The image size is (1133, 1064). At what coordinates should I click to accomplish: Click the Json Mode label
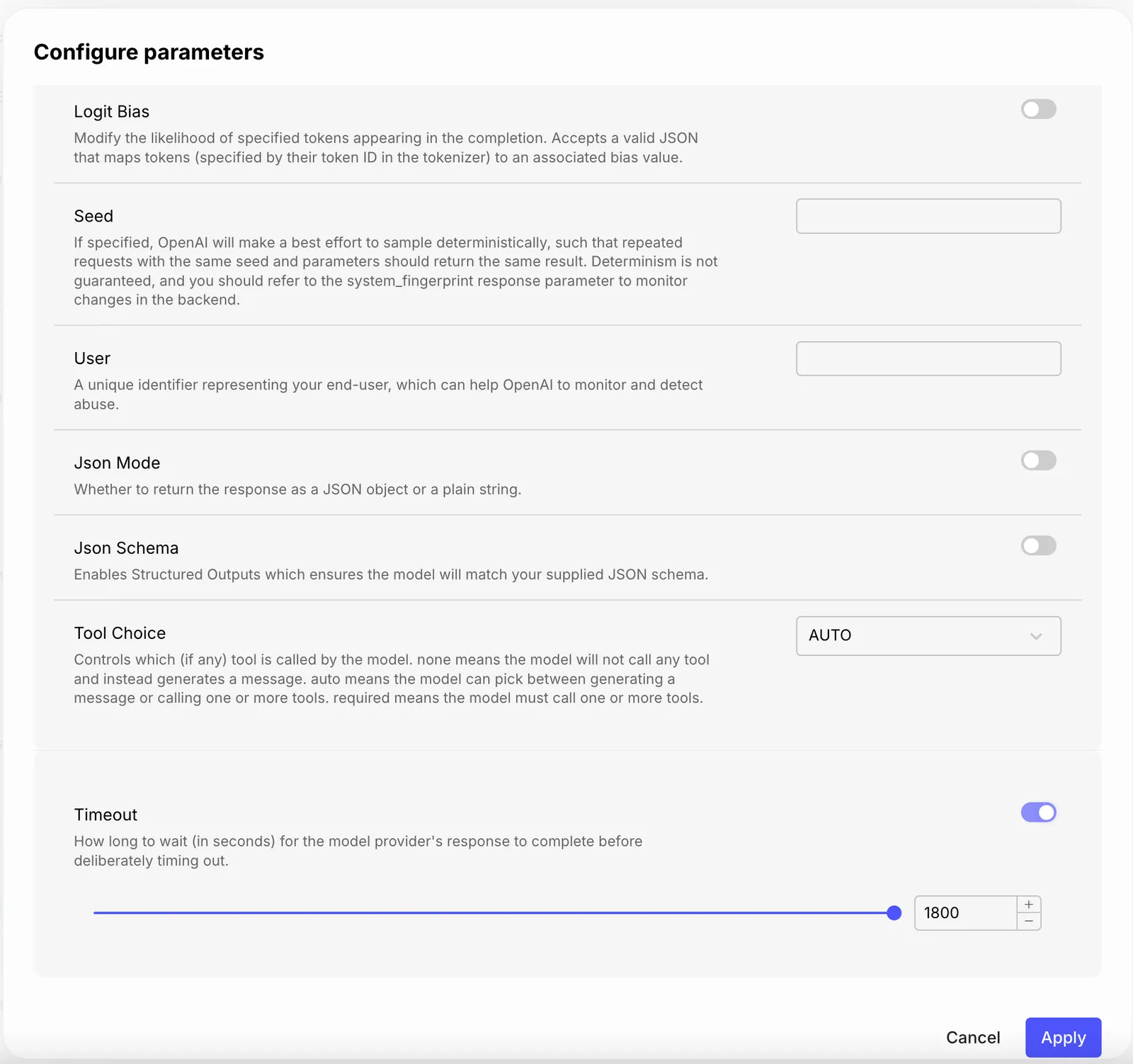[x=117, y=463]
